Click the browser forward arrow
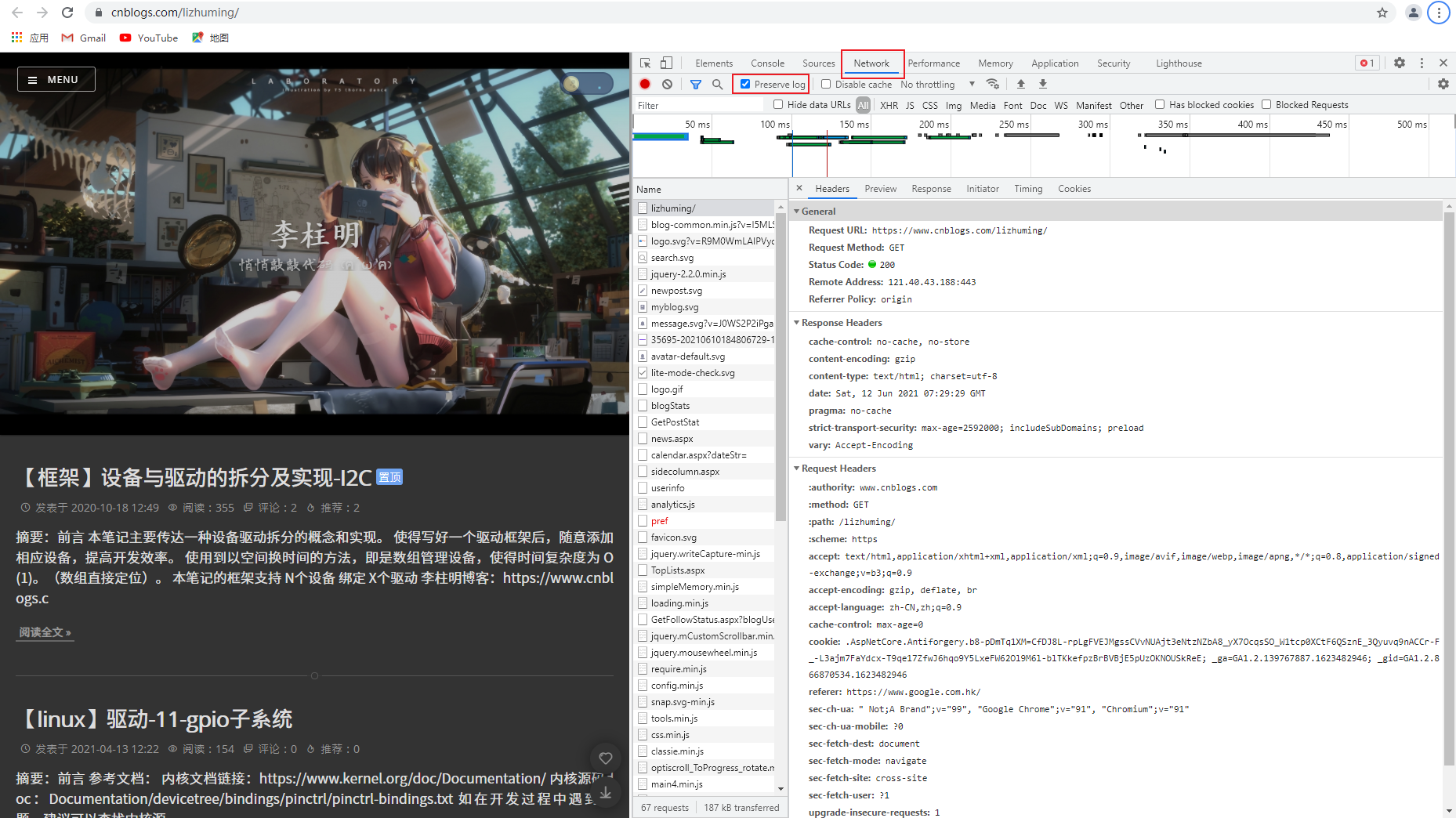This screenshot has height=818, width=1456. pyautogui.click(x=42, y=13)
